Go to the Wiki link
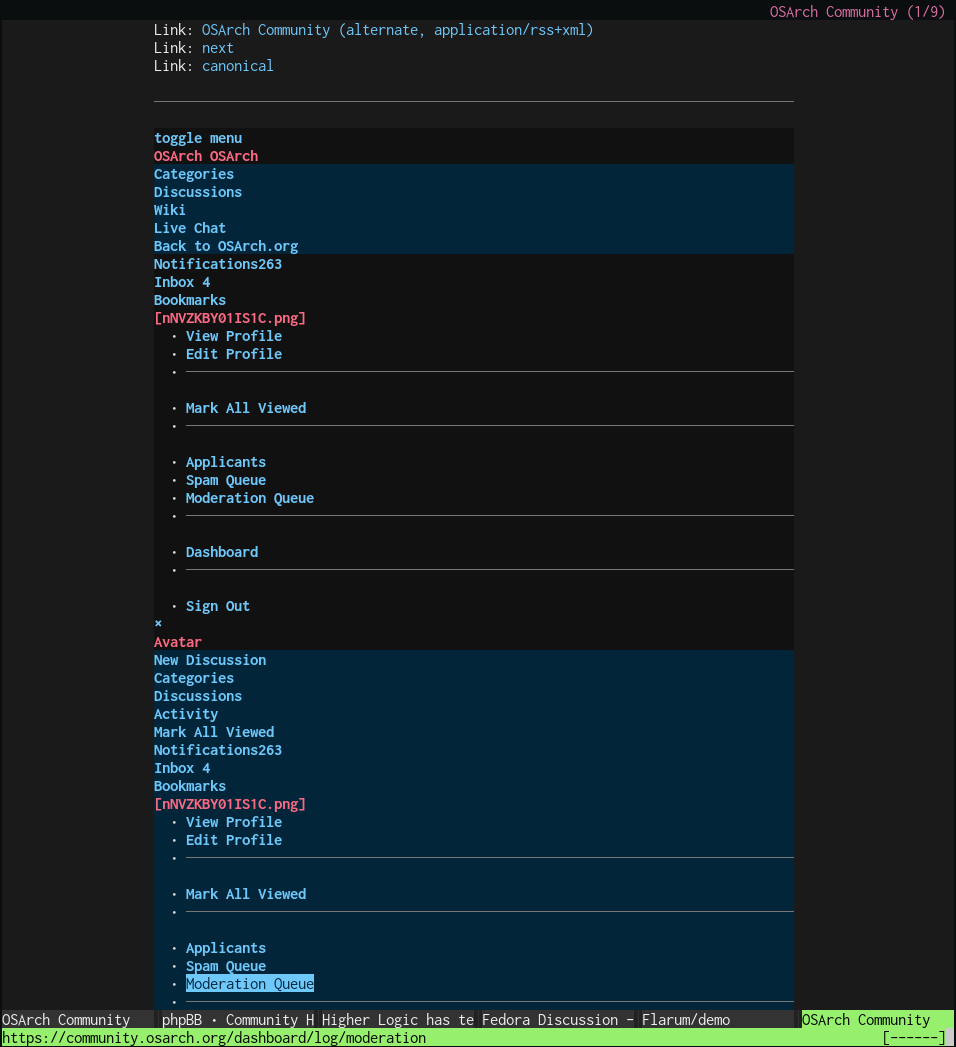956x1047 pixels. pyautogui.click(x=170, y=210)
